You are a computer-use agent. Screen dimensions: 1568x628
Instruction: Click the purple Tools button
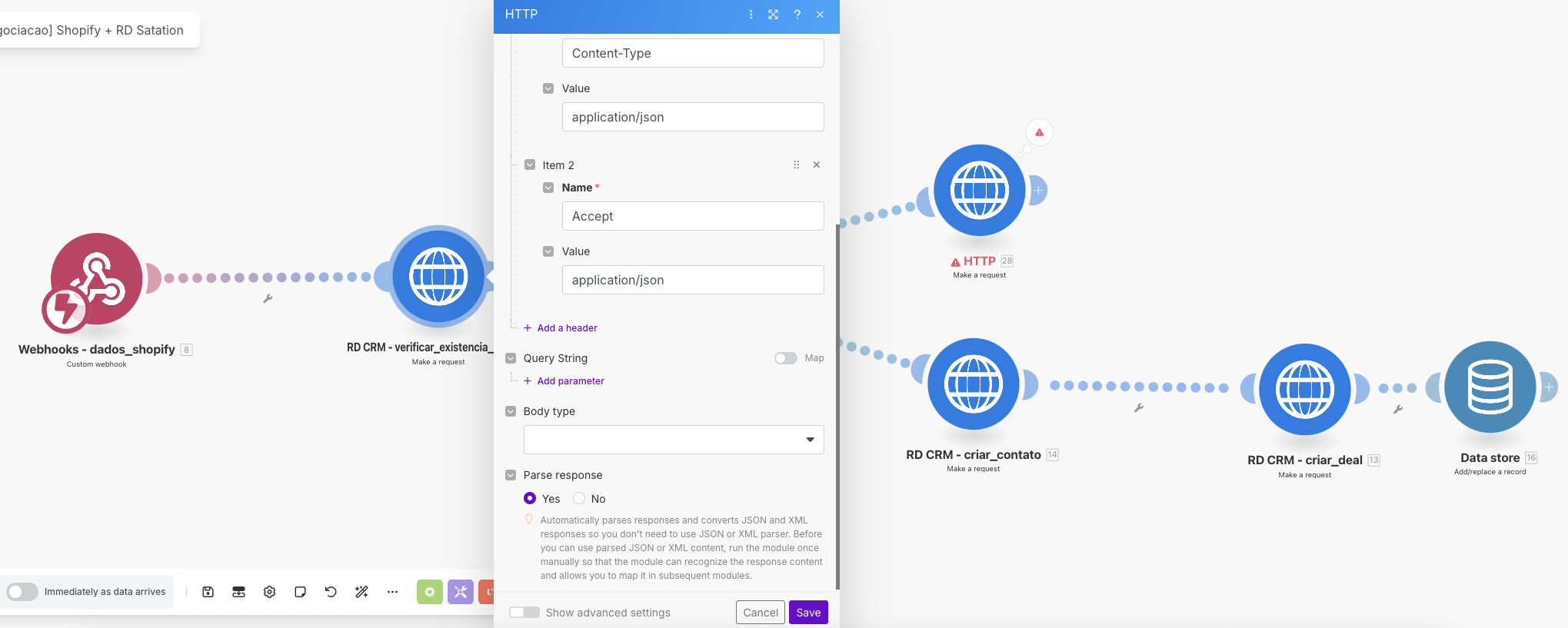pos(461,592)
